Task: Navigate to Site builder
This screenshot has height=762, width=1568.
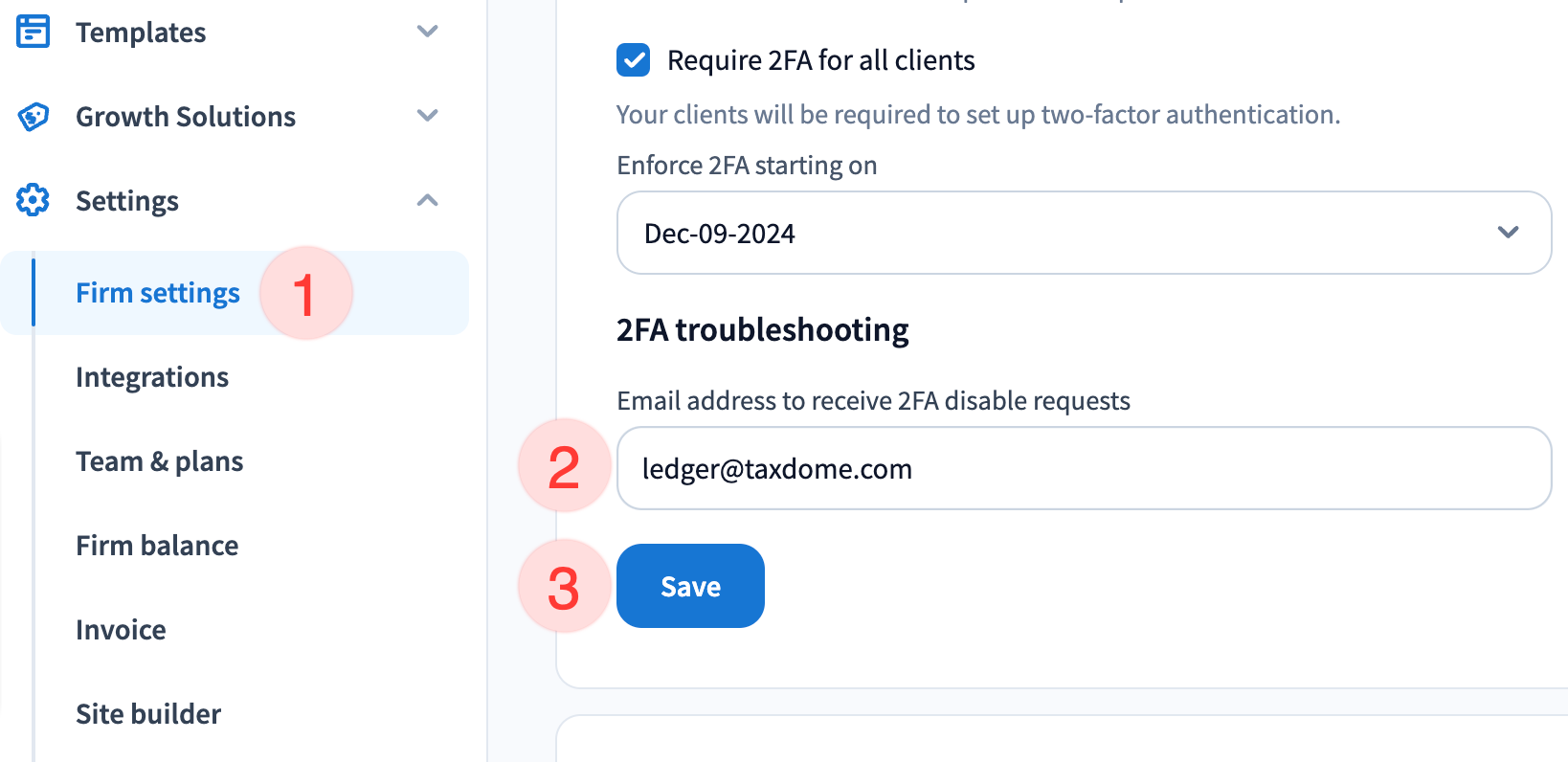Action: coord(148,714)
